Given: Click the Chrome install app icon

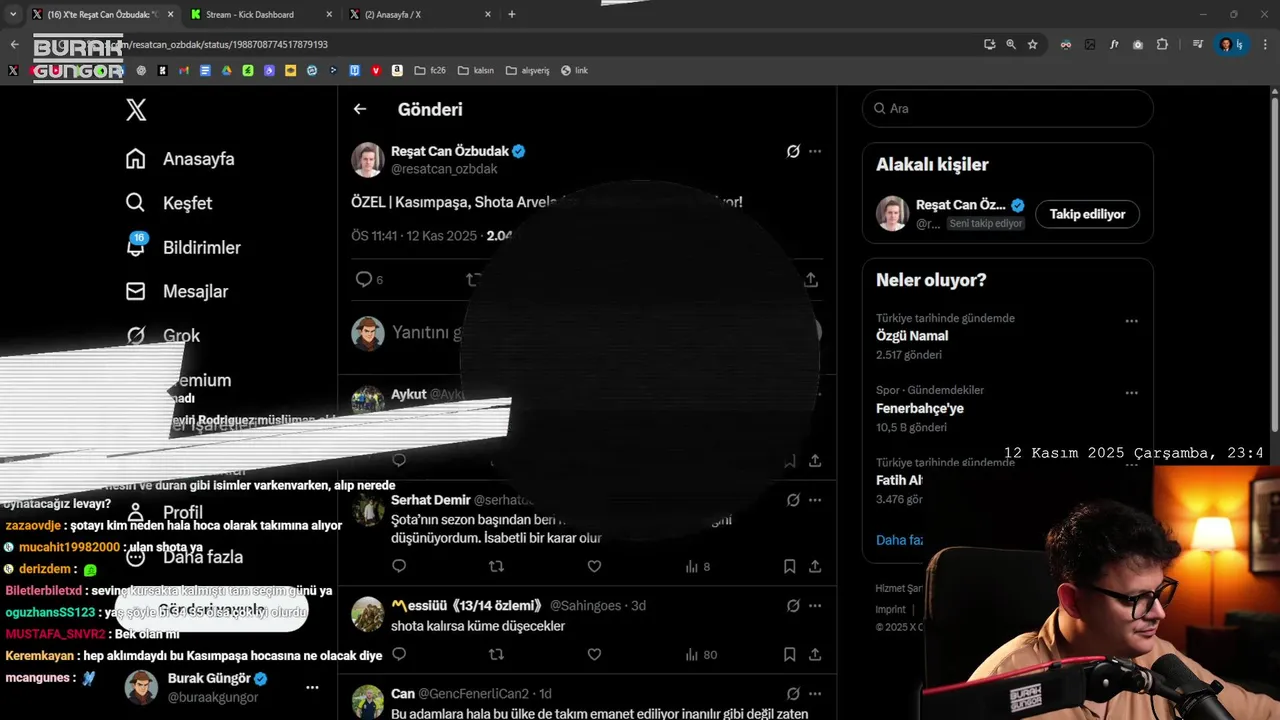Looking at the screenshot, I should (x=989, y=44).
